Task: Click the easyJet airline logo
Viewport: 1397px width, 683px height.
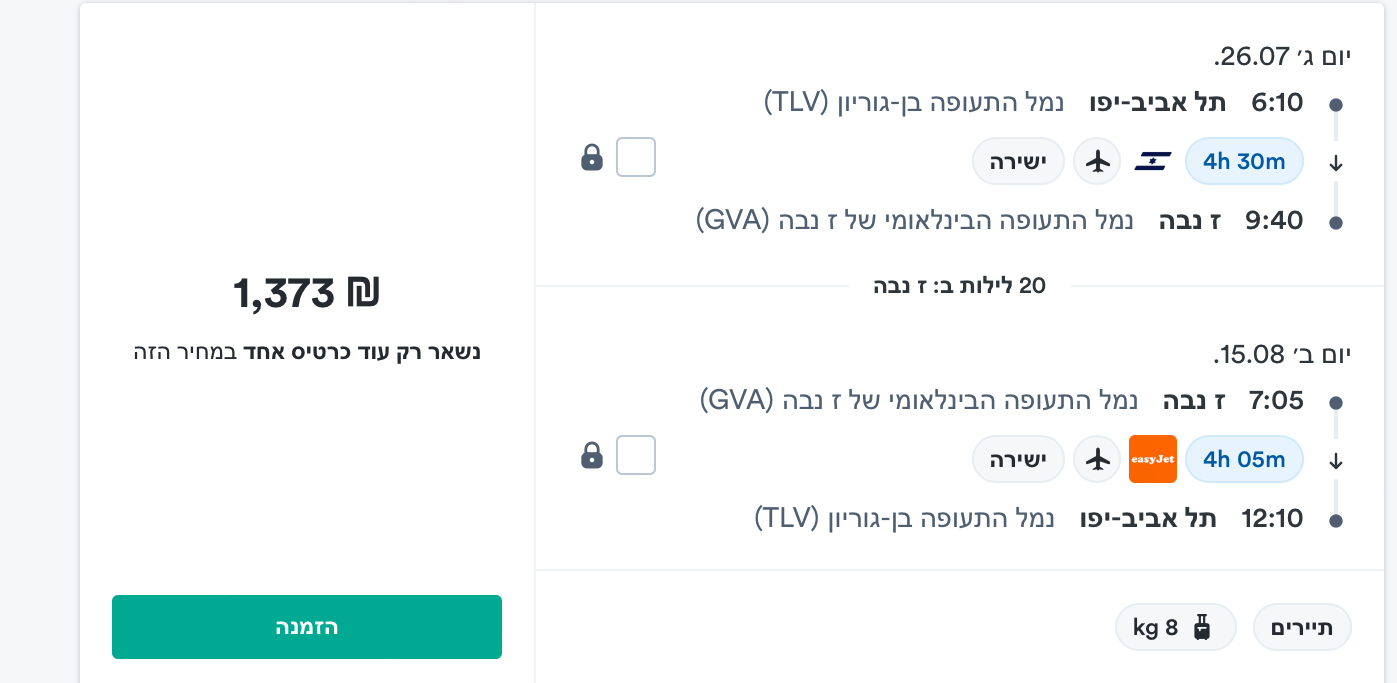Action: pos(1152,459)
